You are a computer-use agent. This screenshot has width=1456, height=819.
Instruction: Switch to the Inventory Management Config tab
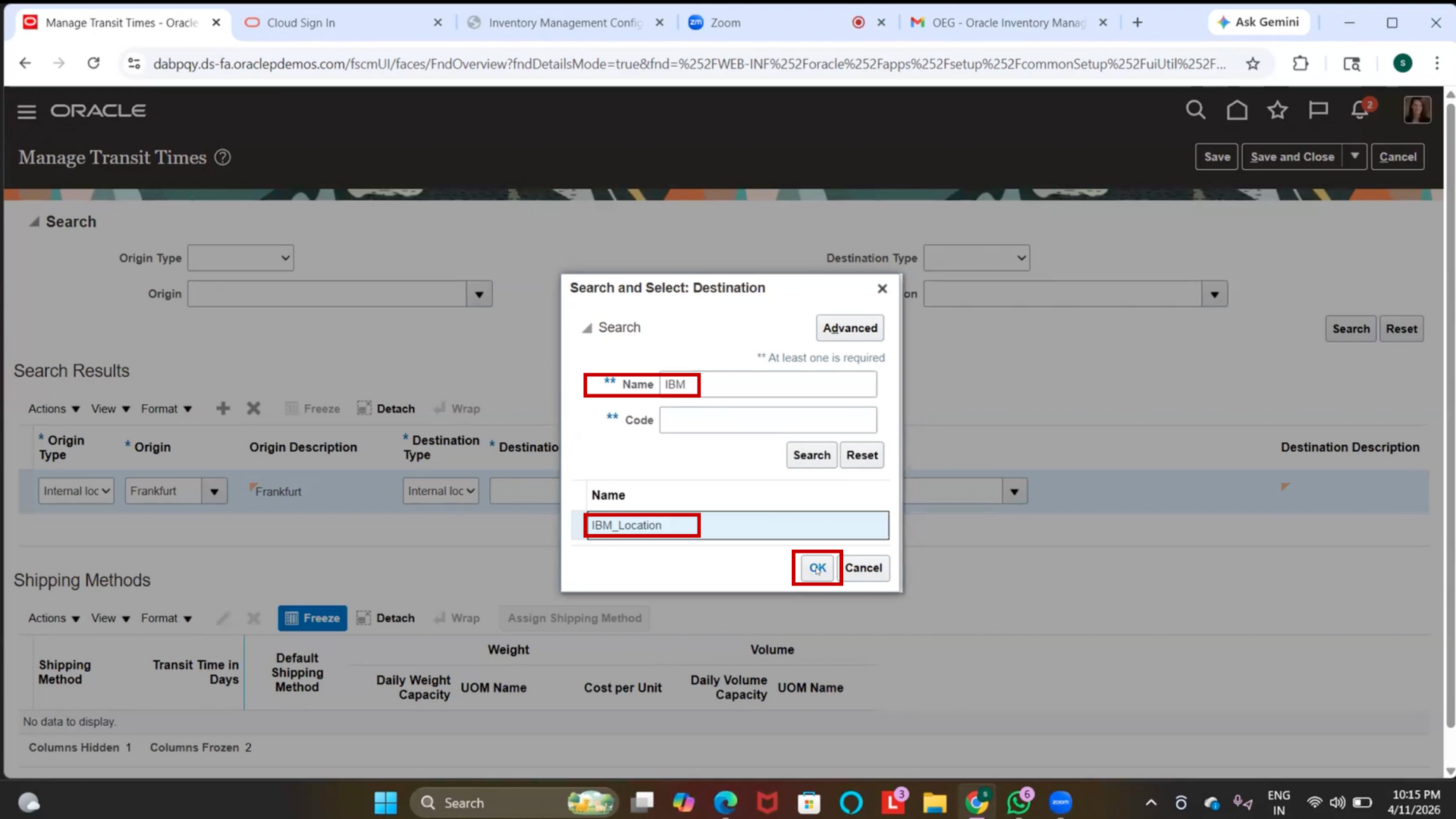tap(565, 23)
